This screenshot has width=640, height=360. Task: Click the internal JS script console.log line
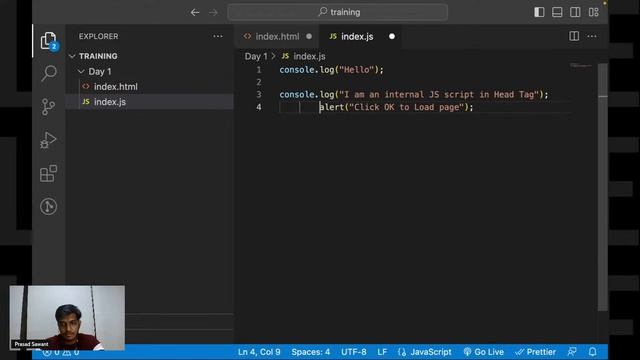pyautogui.click(x=414, y=95)
